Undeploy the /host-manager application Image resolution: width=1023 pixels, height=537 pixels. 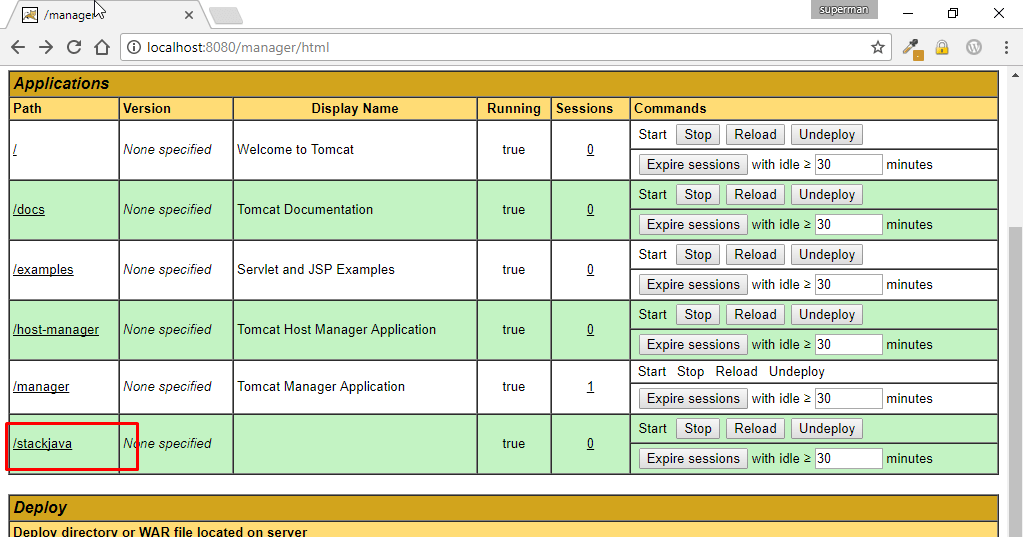click(827, 315)
